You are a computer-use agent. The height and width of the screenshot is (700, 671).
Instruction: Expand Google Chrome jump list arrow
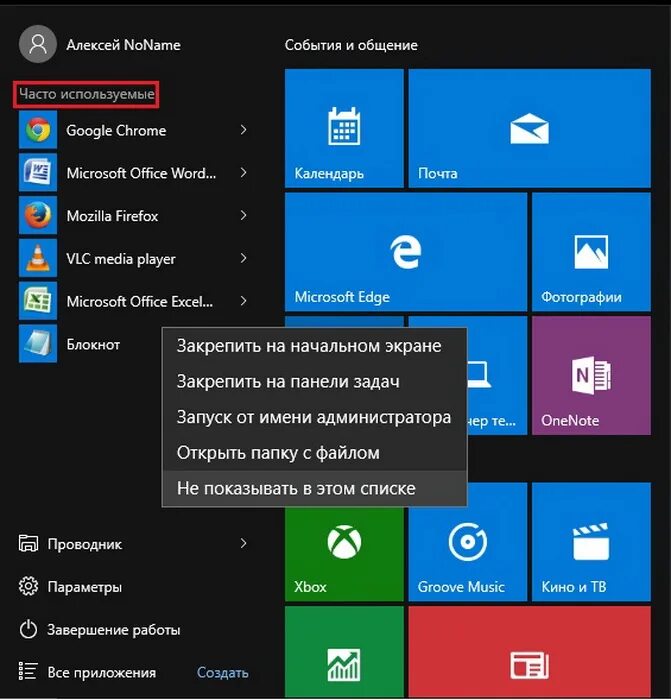point(243,130)
